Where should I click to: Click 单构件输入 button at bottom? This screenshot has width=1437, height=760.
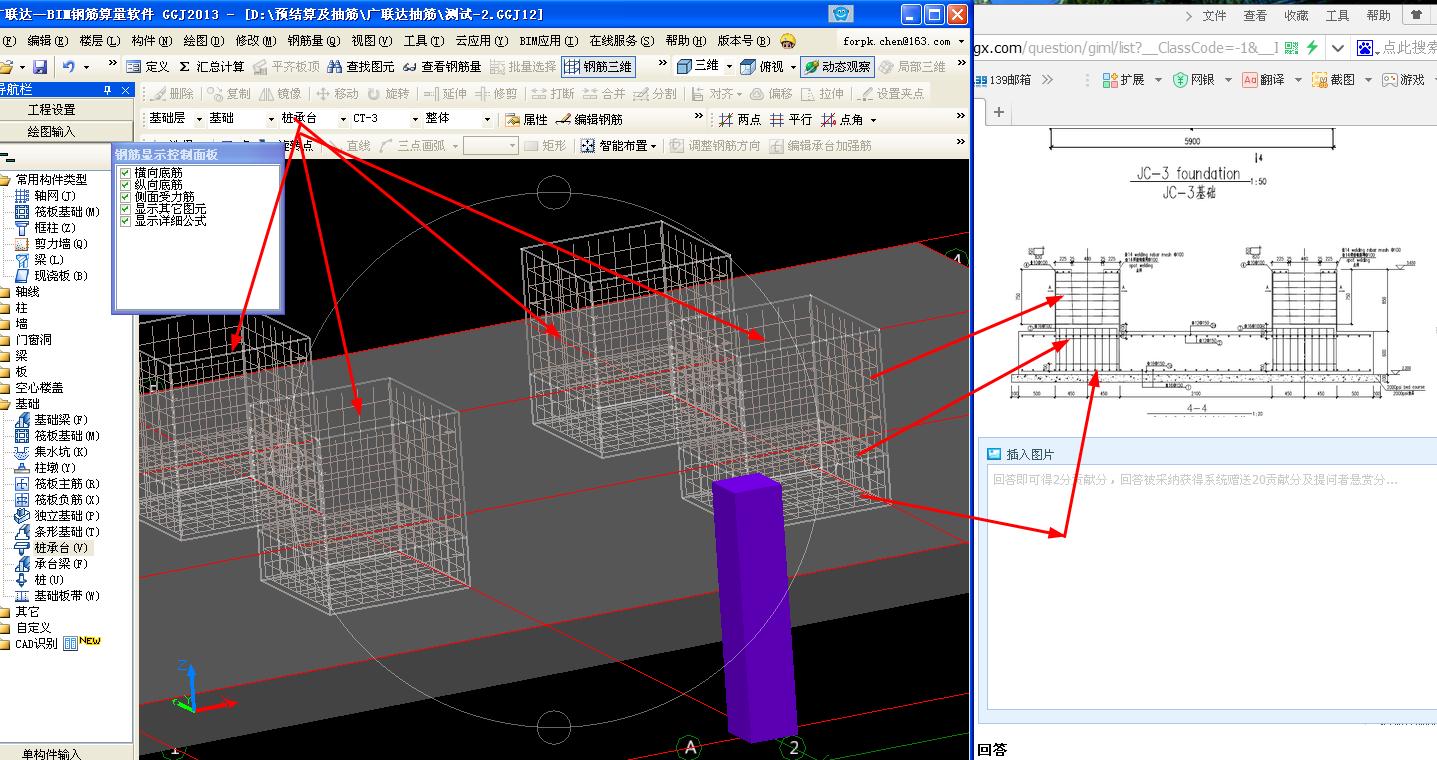point(52,753)
